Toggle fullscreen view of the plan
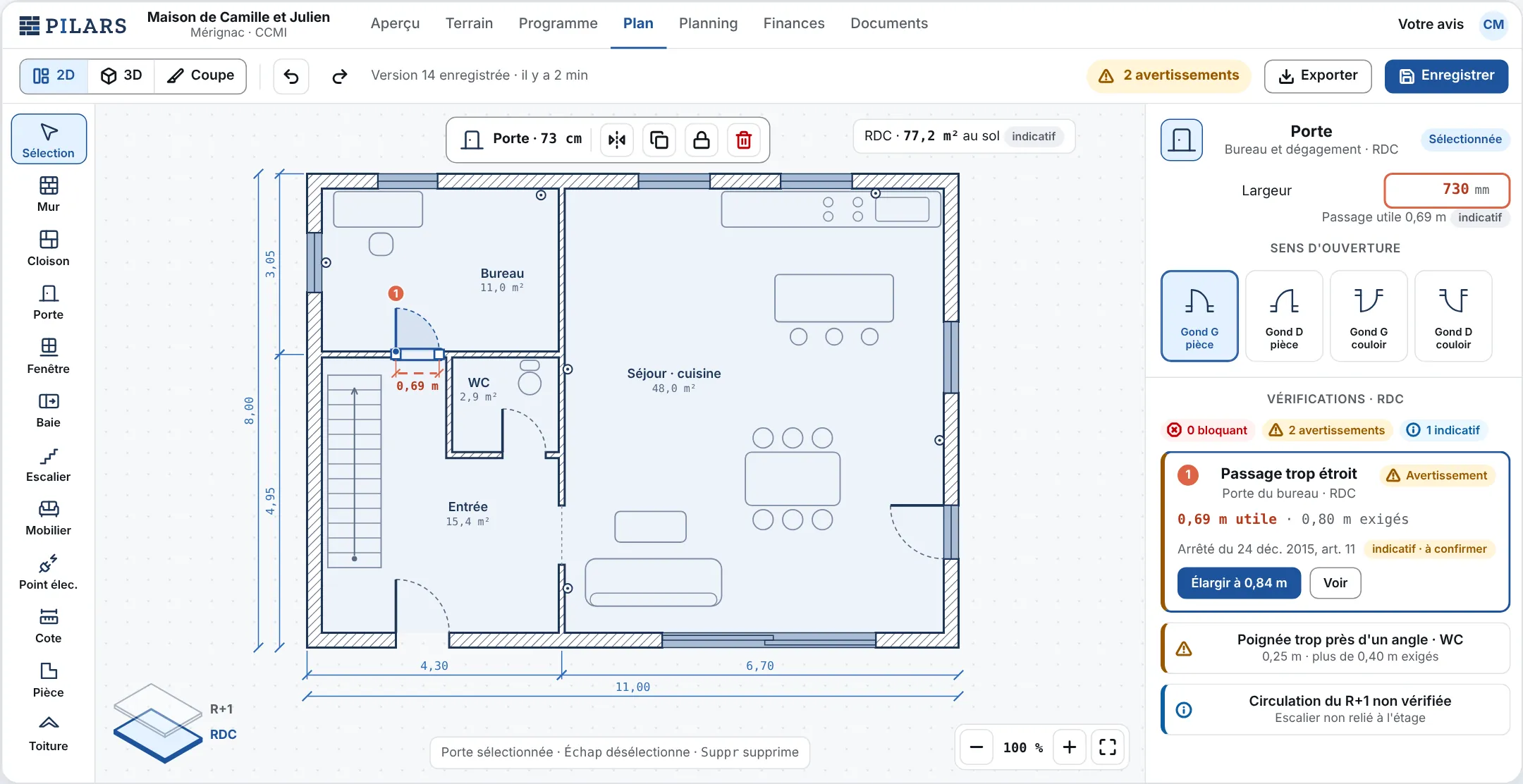Screen dimensions: 1523x784 pos(1108,747)
